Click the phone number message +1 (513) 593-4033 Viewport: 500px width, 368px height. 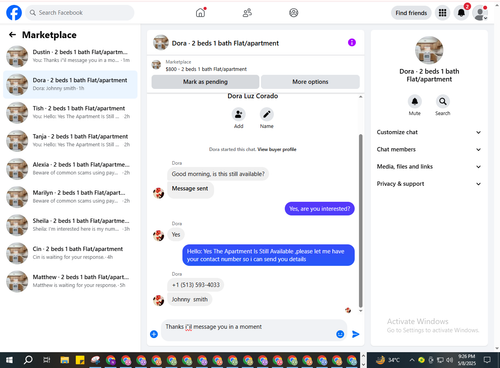point(196,285)
